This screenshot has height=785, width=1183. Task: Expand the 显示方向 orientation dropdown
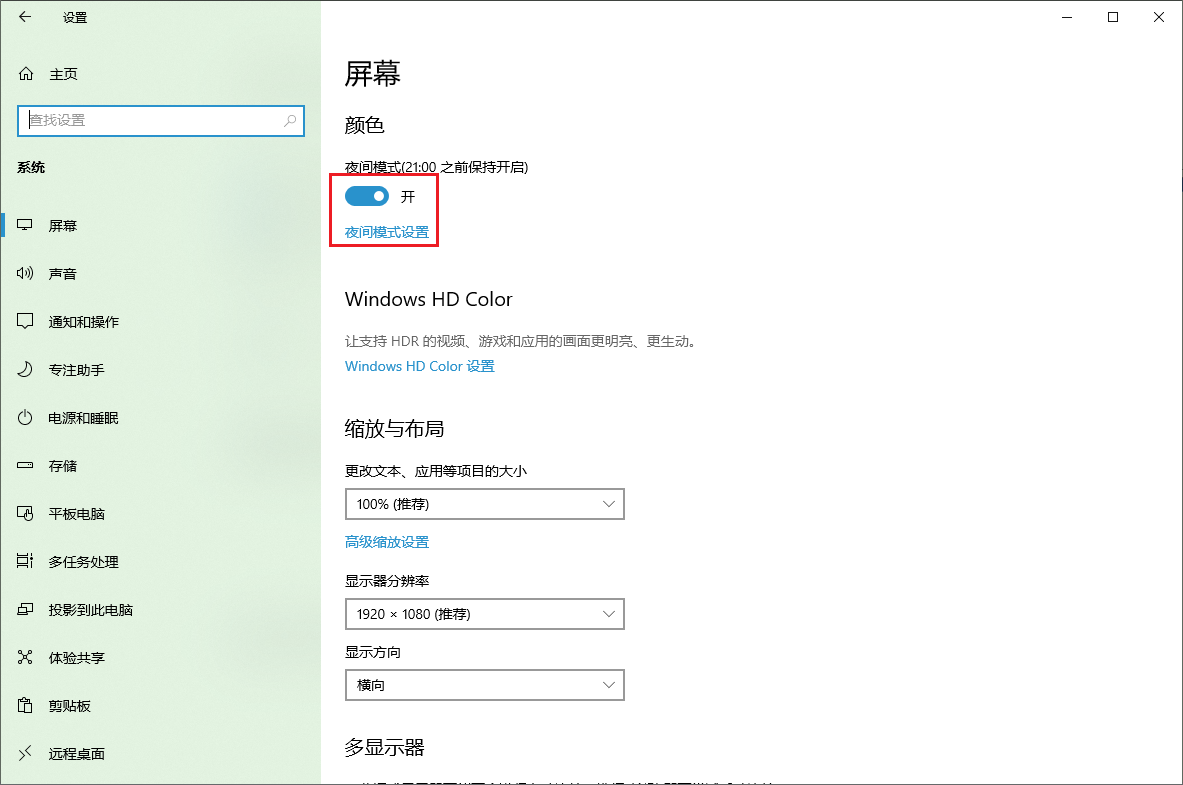484,685
